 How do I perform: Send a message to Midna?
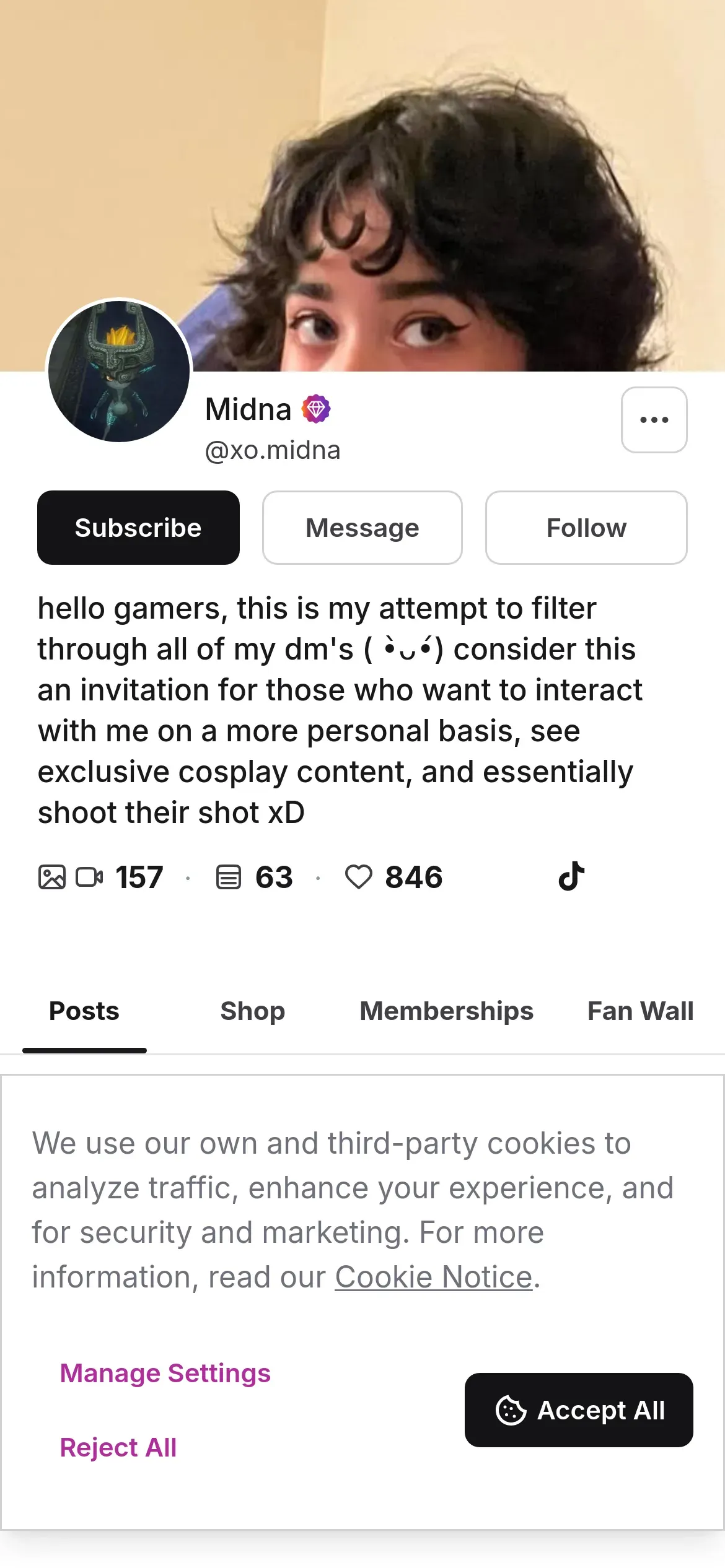click(x=362, y=528)
